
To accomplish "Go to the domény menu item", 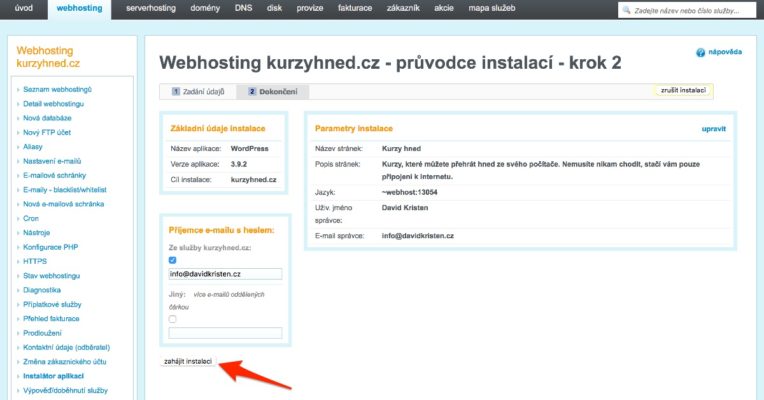I will (x=205, y=8).
